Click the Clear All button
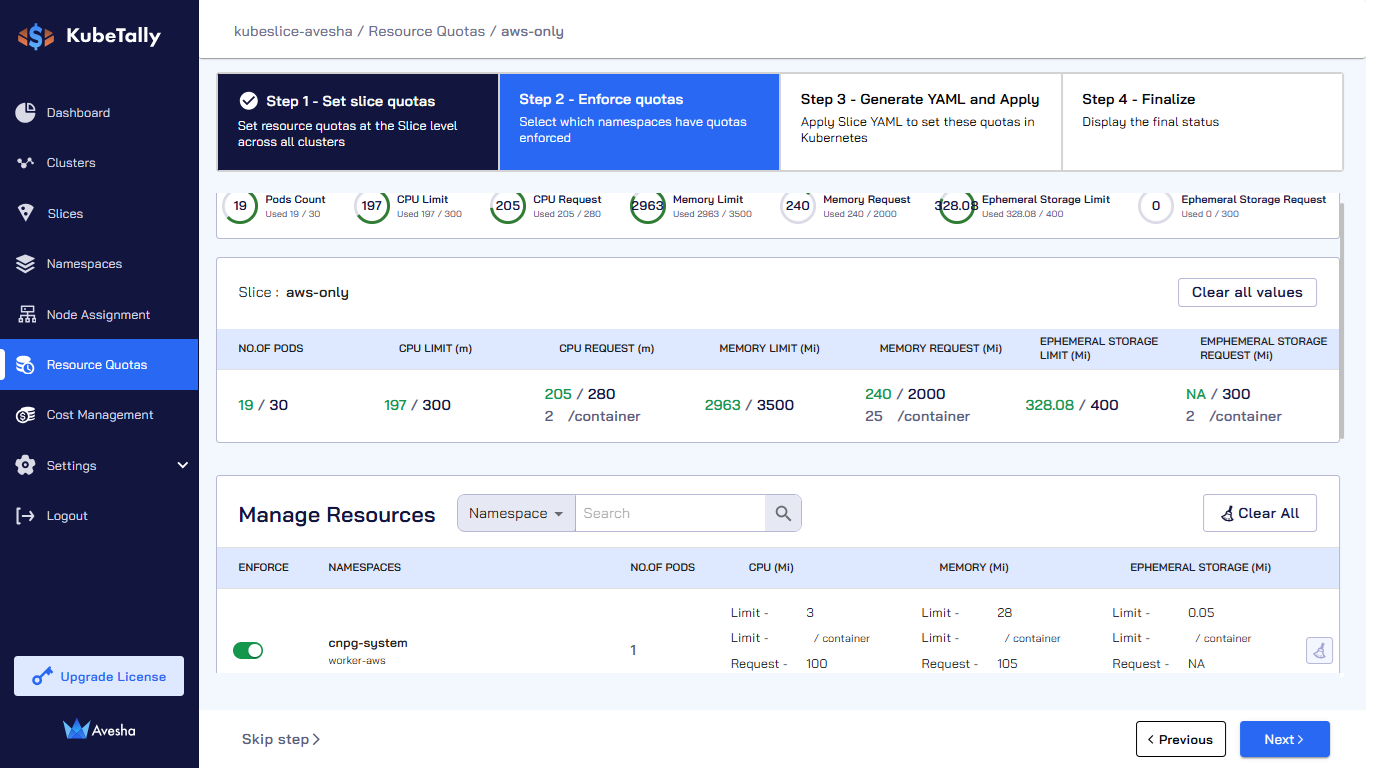This screenshot has width=1375, height=782. point(1260,513)
